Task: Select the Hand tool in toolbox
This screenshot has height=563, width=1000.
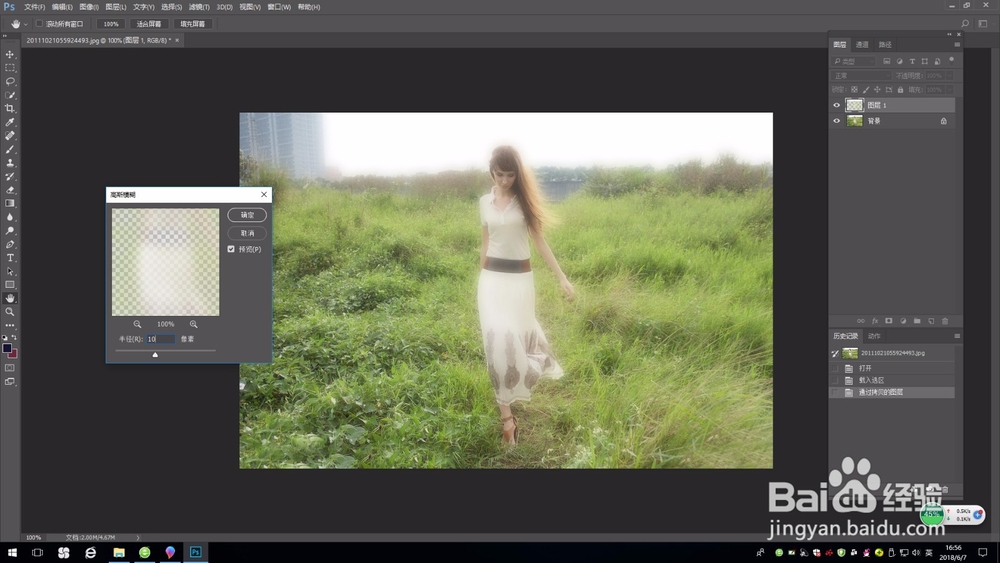Action: point(10,298)
